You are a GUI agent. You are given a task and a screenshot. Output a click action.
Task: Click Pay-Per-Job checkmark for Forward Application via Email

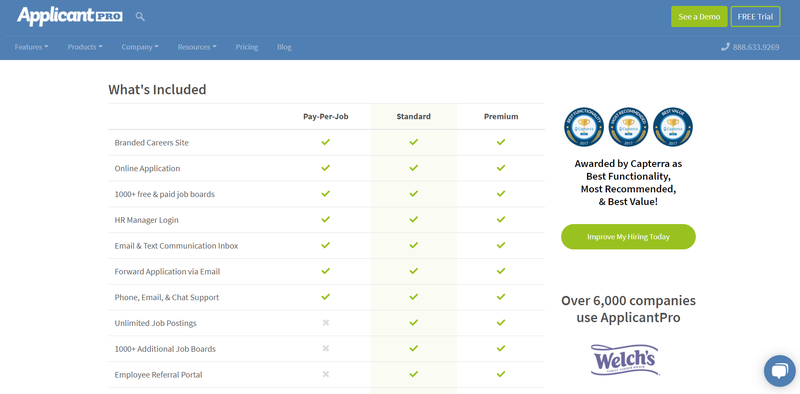pyautogui.click(x=326, y=270)
